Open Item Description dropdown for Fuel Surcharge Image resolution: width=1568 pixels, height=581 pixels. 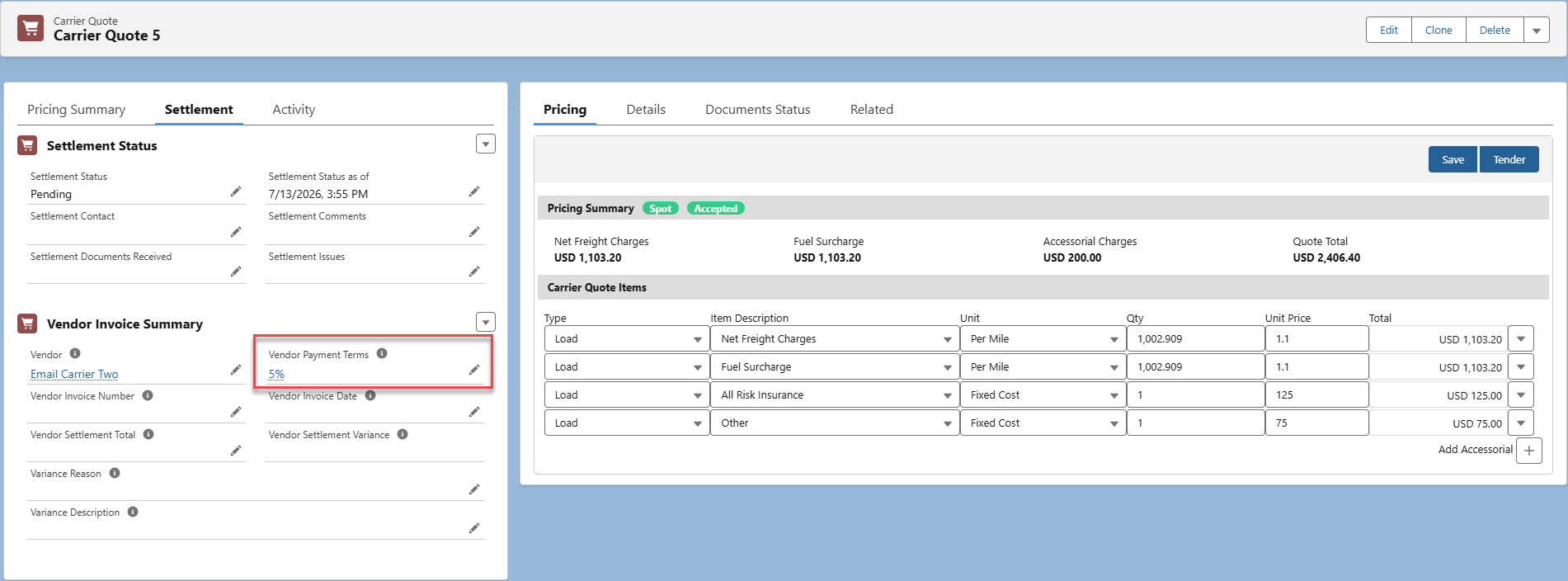[x=835, y=367]
